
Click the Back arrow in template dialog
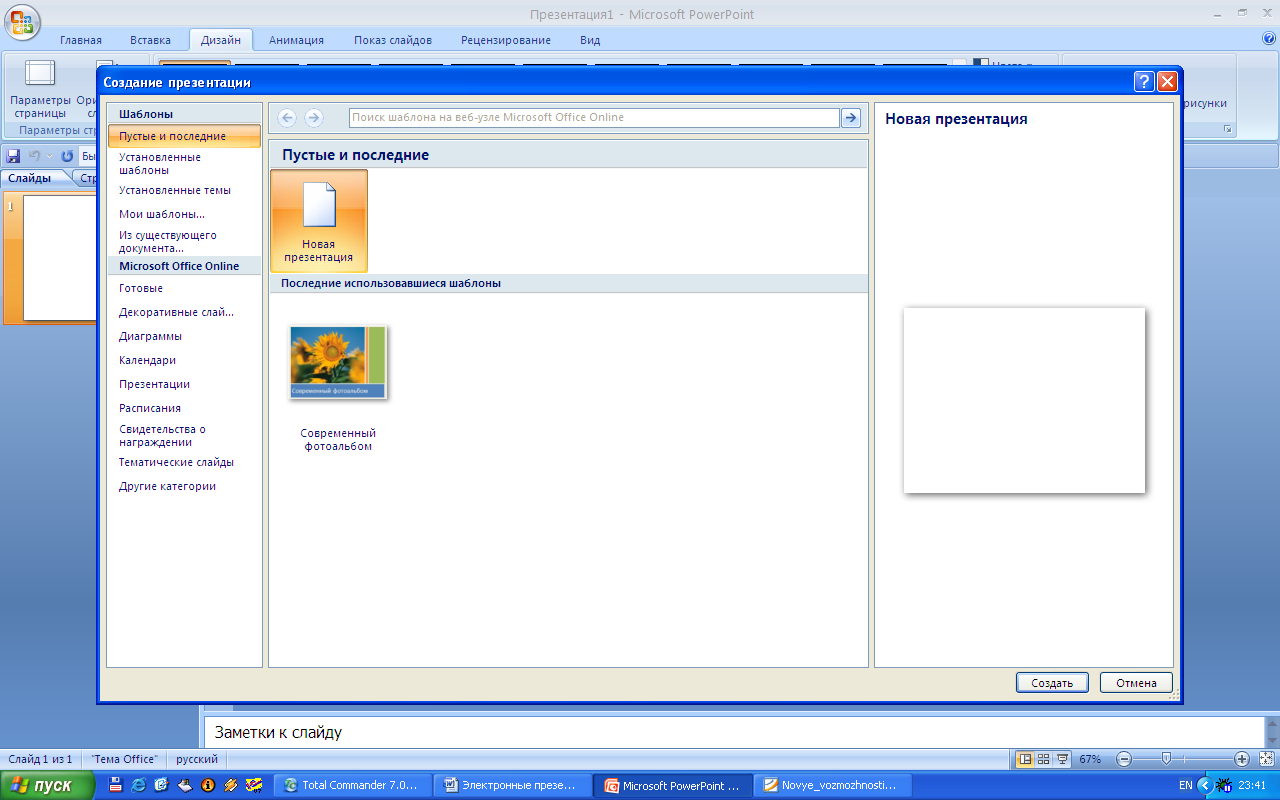(x=287, y=118)
